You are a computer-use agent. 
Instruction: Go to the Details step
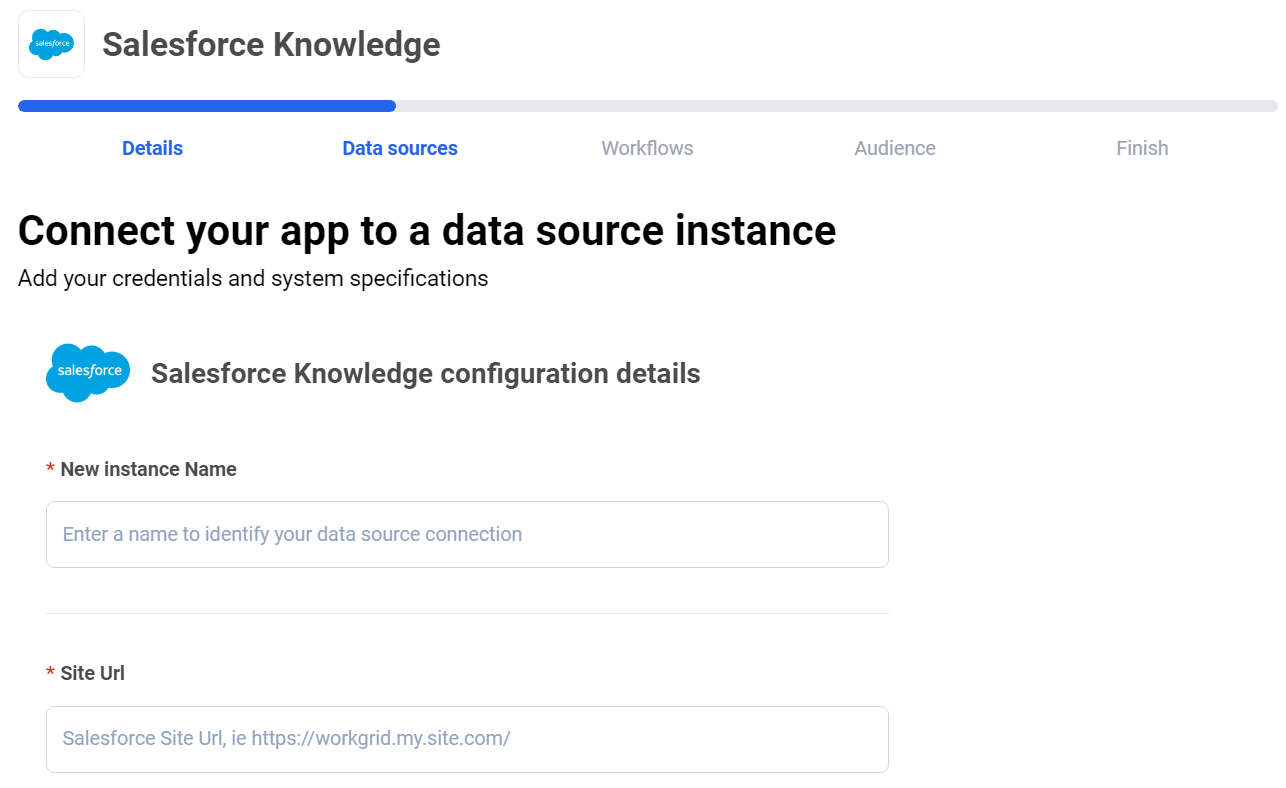point(152,148)
